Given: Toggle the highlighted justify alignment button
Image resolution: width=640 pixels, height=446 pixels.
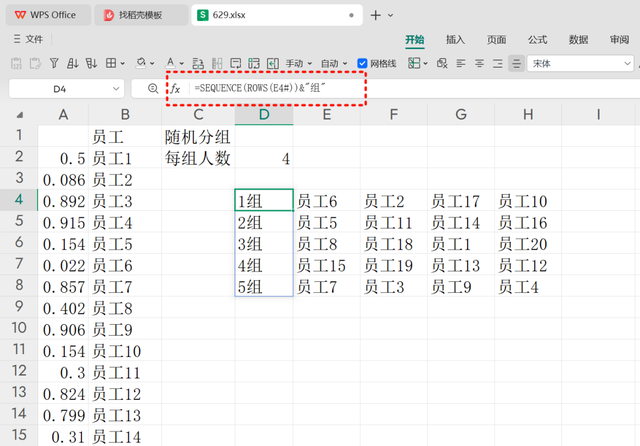Looking at the screenshot, I should point(516,63).
